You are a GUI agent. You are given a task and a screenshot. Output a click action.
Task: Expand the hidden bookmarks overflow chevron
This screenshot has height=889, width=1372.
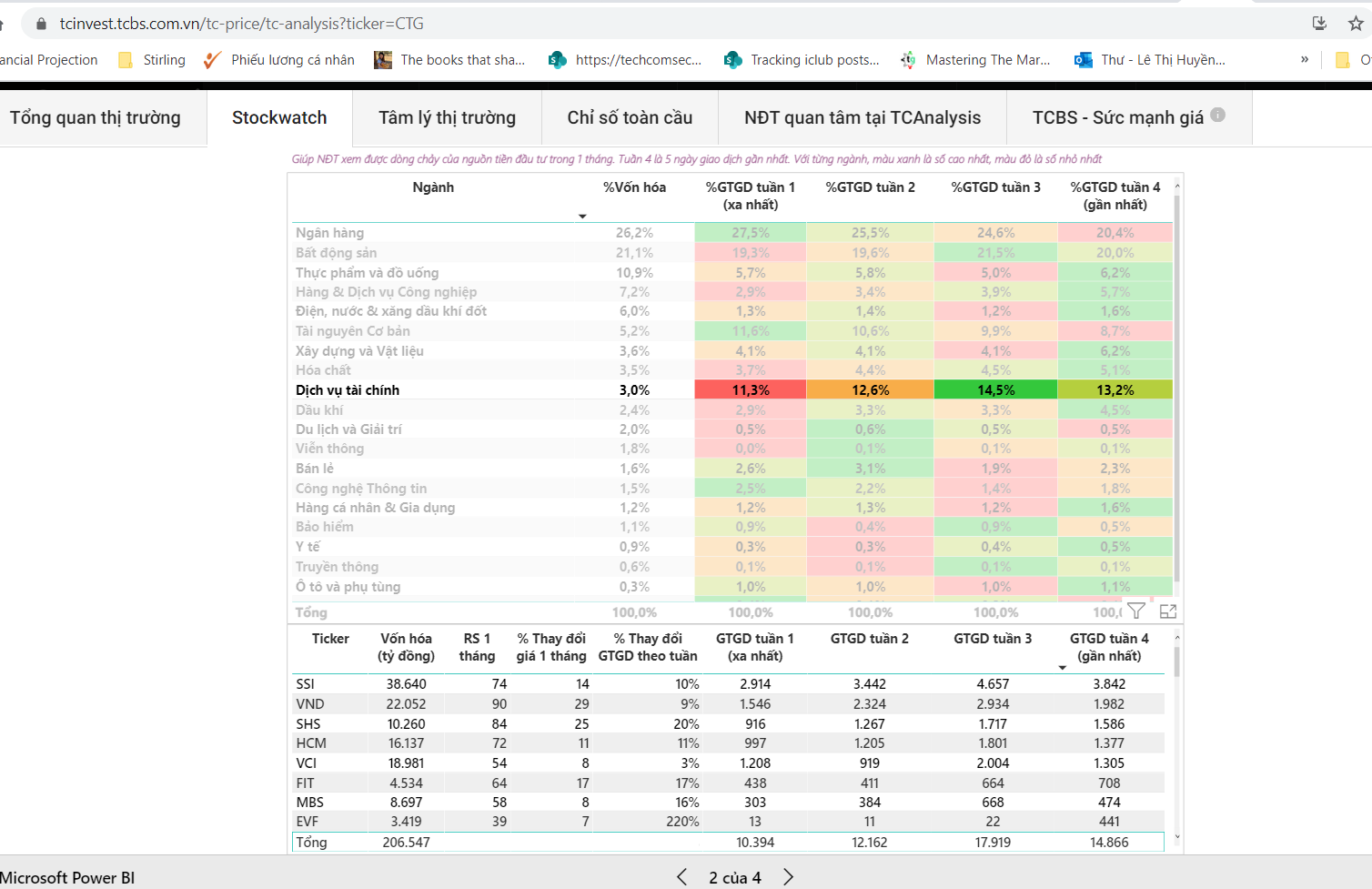[1305, 60]
